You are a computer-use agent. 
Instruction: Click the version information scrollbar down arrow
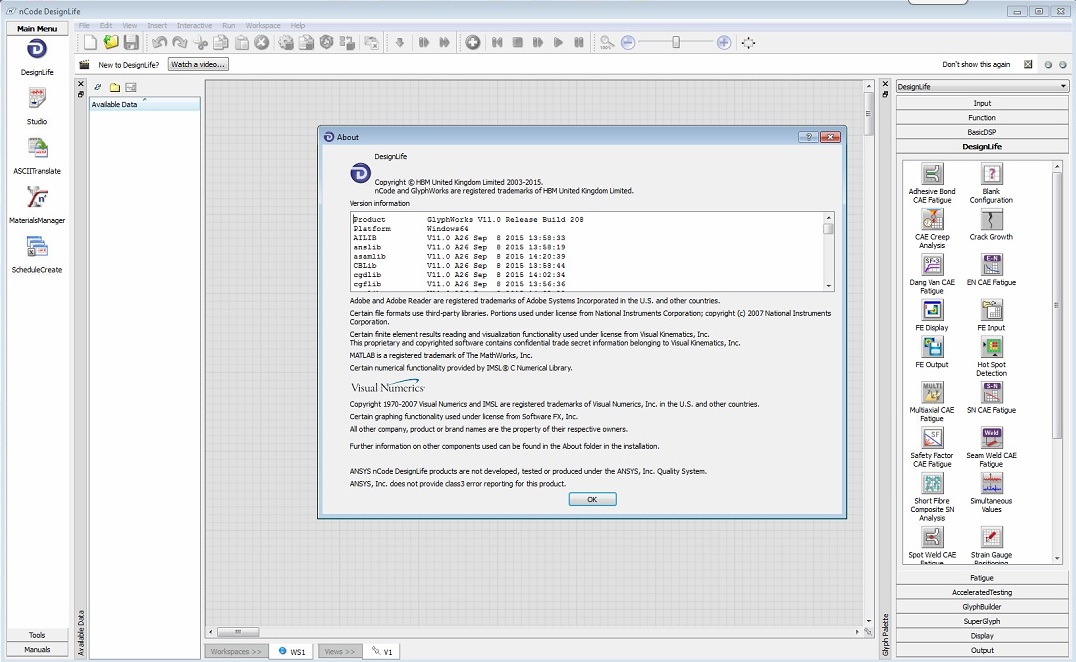click(x=828, y=286)
